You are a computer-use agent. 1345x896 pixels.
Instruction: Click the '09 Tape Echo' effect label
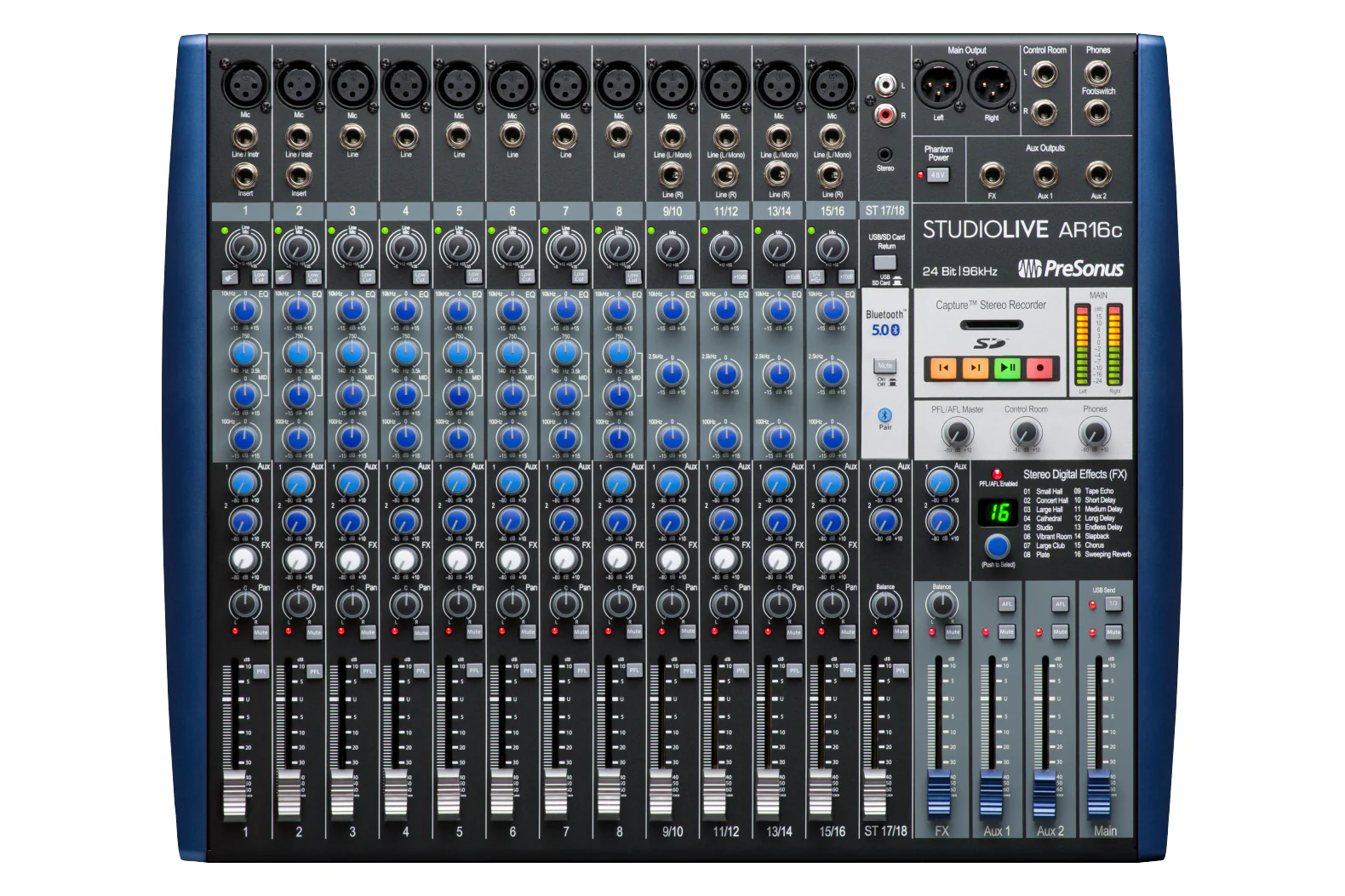pyautogui.click(x=1094, y=491)
